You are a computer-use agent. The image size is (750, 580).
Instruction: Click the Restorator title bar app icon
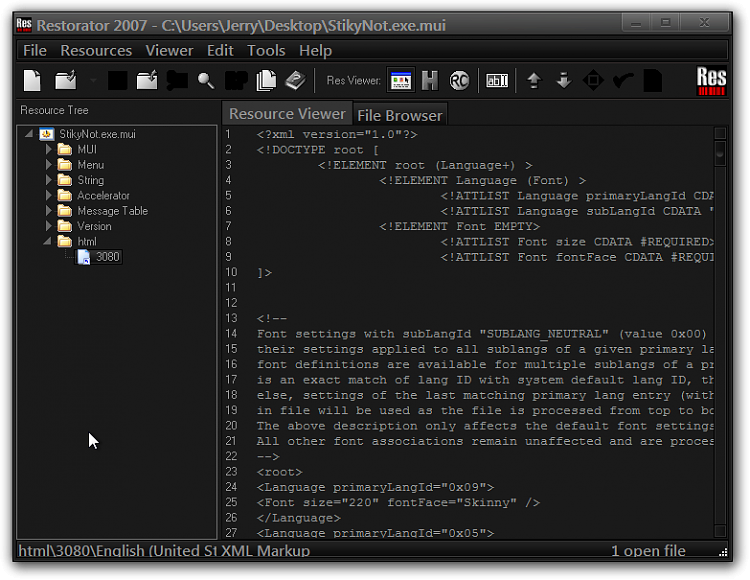(x=24, y=24)
